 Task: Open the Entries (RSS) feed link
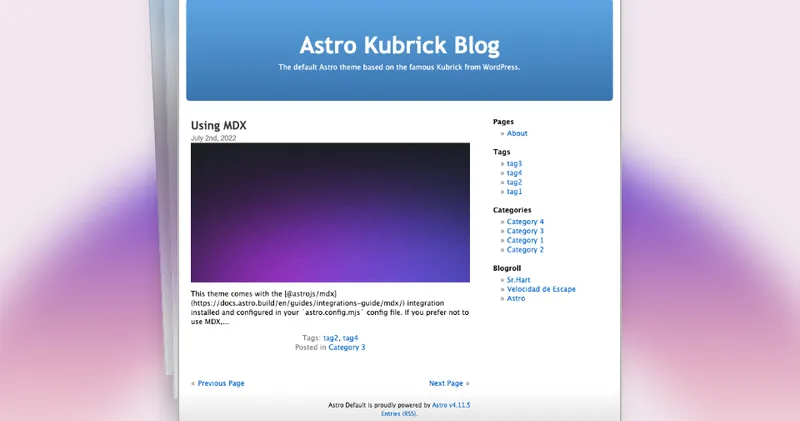(398, 413)
